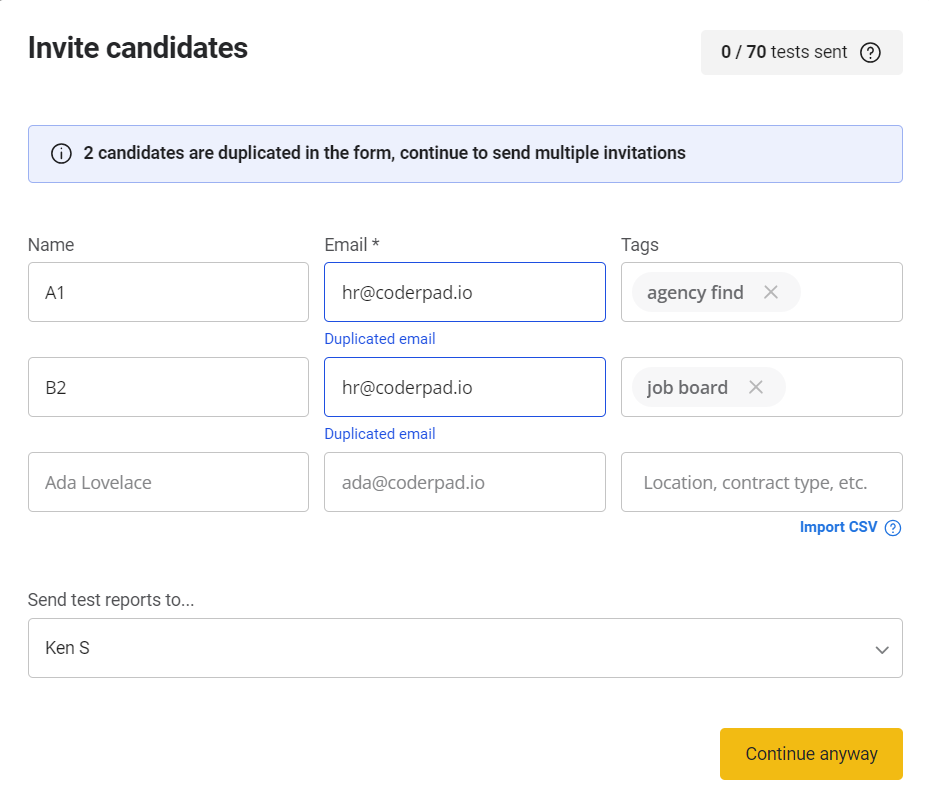Click the '0 / 70 tests sent' badge
This screenshot has width=929, height=809.
coord(784,53)
